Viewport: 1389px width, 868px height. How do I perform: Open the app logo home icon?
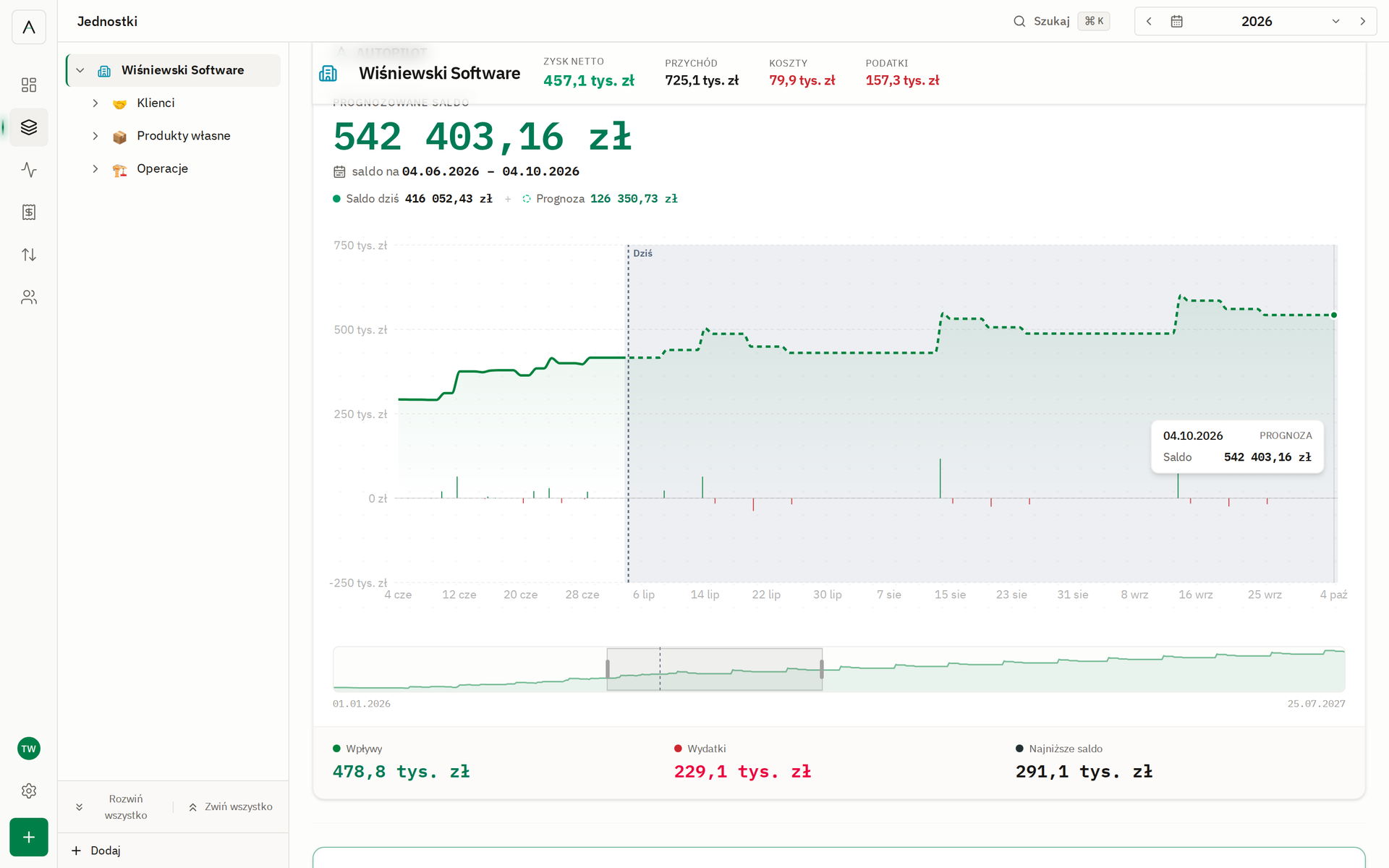pyautogui.click(x=29, y=27)
